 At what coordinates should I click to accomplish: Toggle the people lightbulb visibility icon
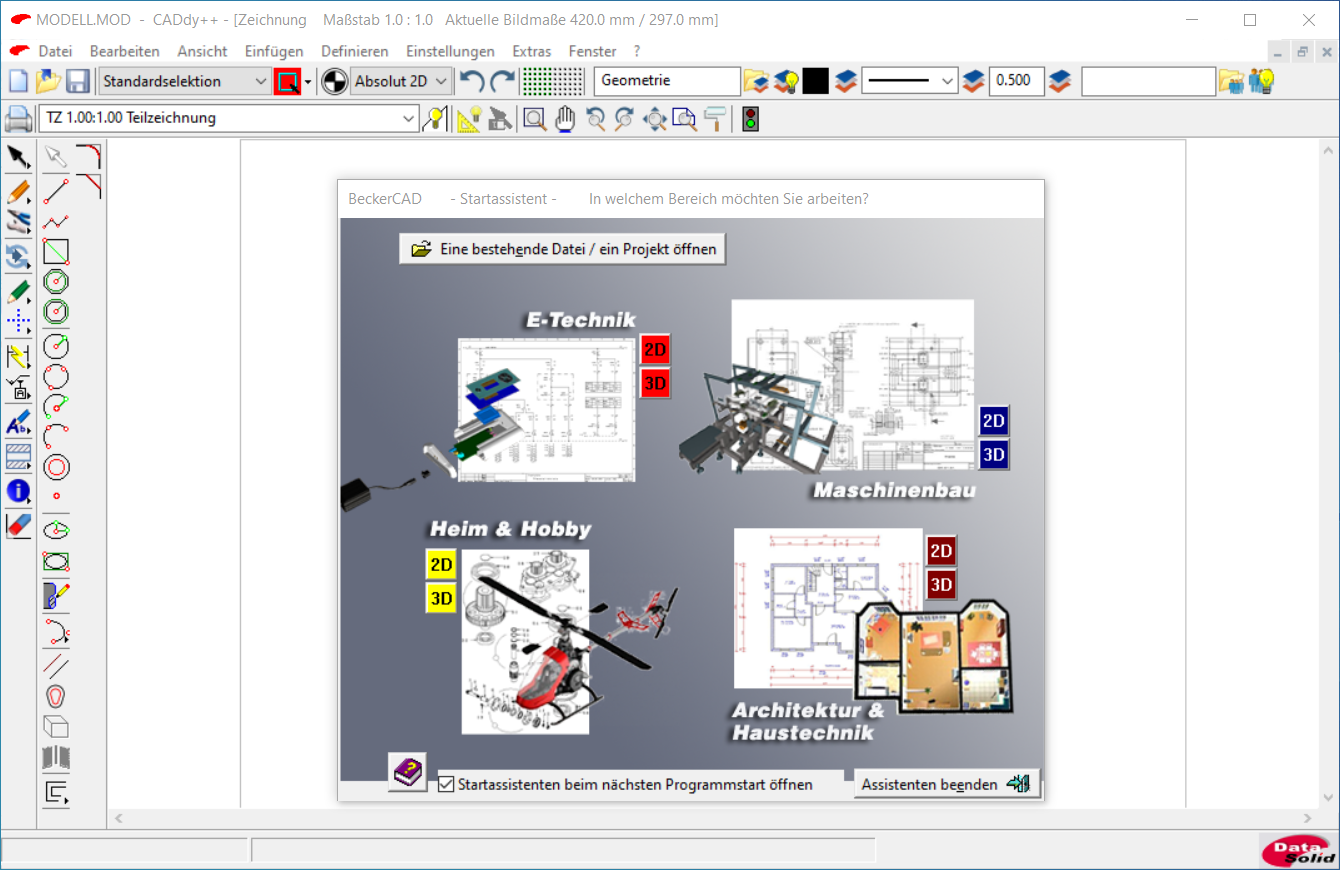1261,81
